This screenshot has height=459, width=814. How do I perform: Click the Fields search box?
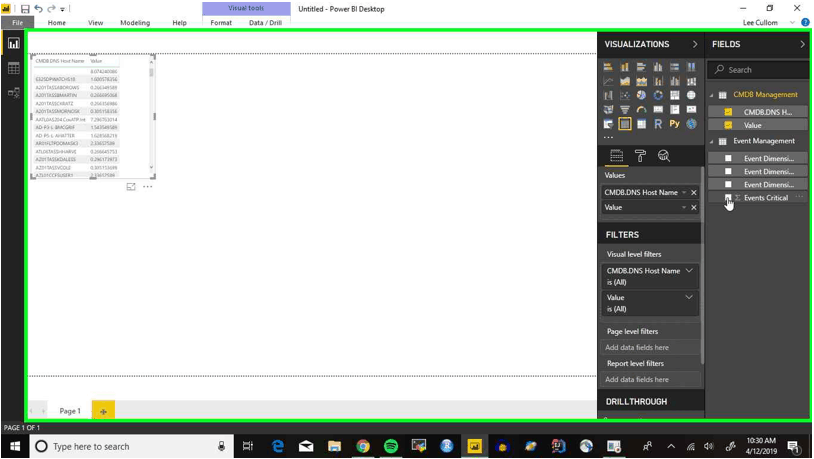coord(759,70)
